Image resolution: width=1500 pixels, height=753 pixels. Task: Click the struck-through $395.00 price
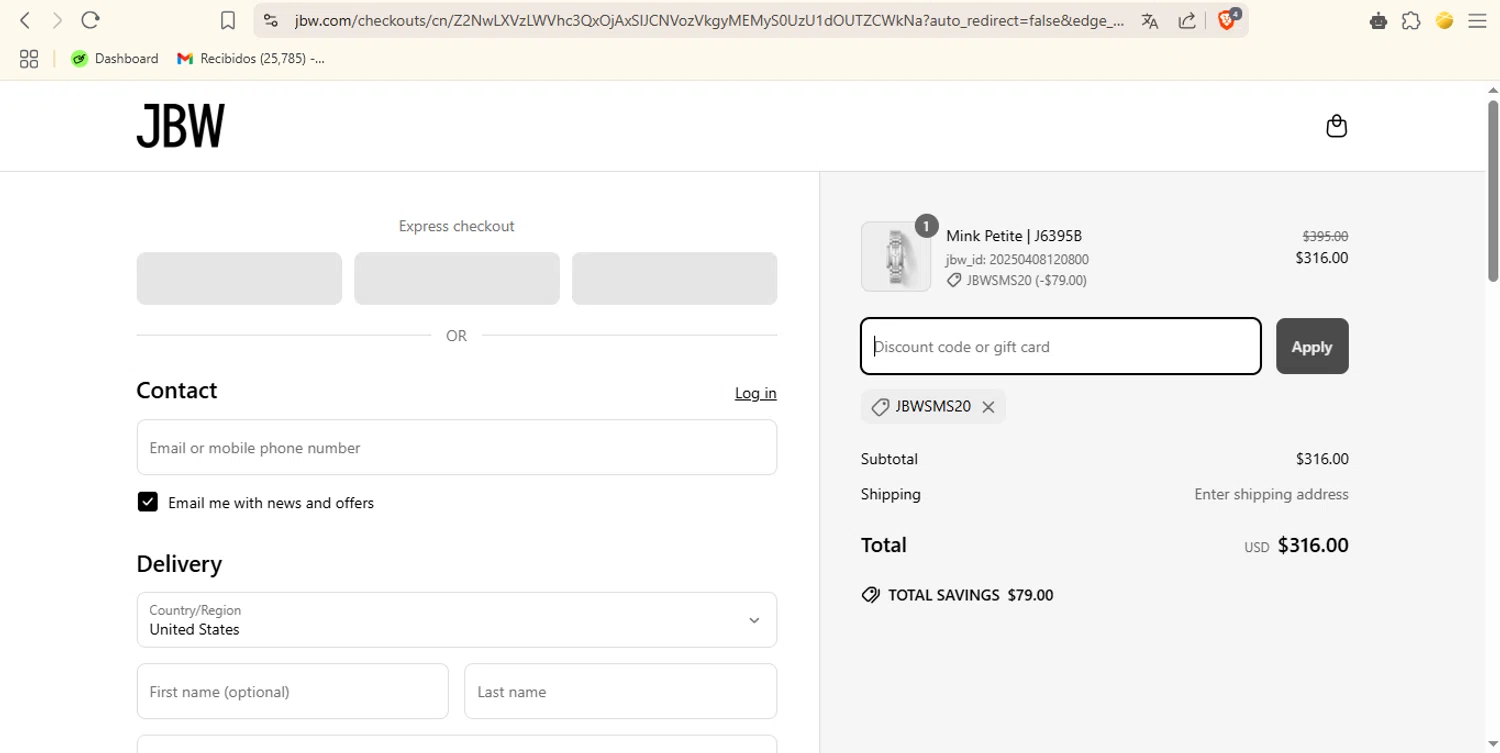point(1325,236)
